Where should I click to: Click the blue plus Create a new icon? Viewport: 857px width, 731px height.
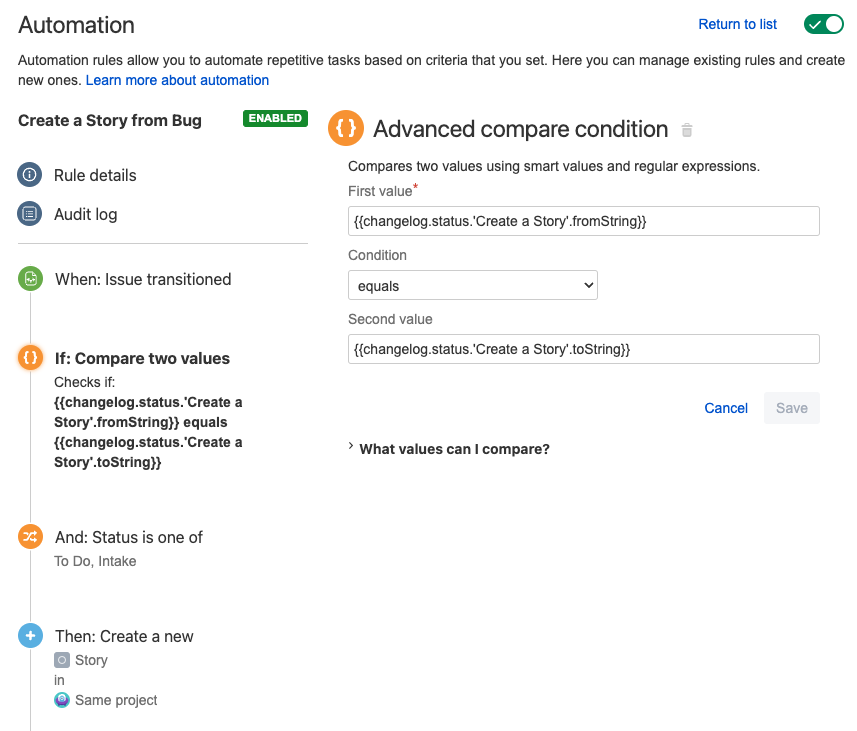[x=31, y=636]
